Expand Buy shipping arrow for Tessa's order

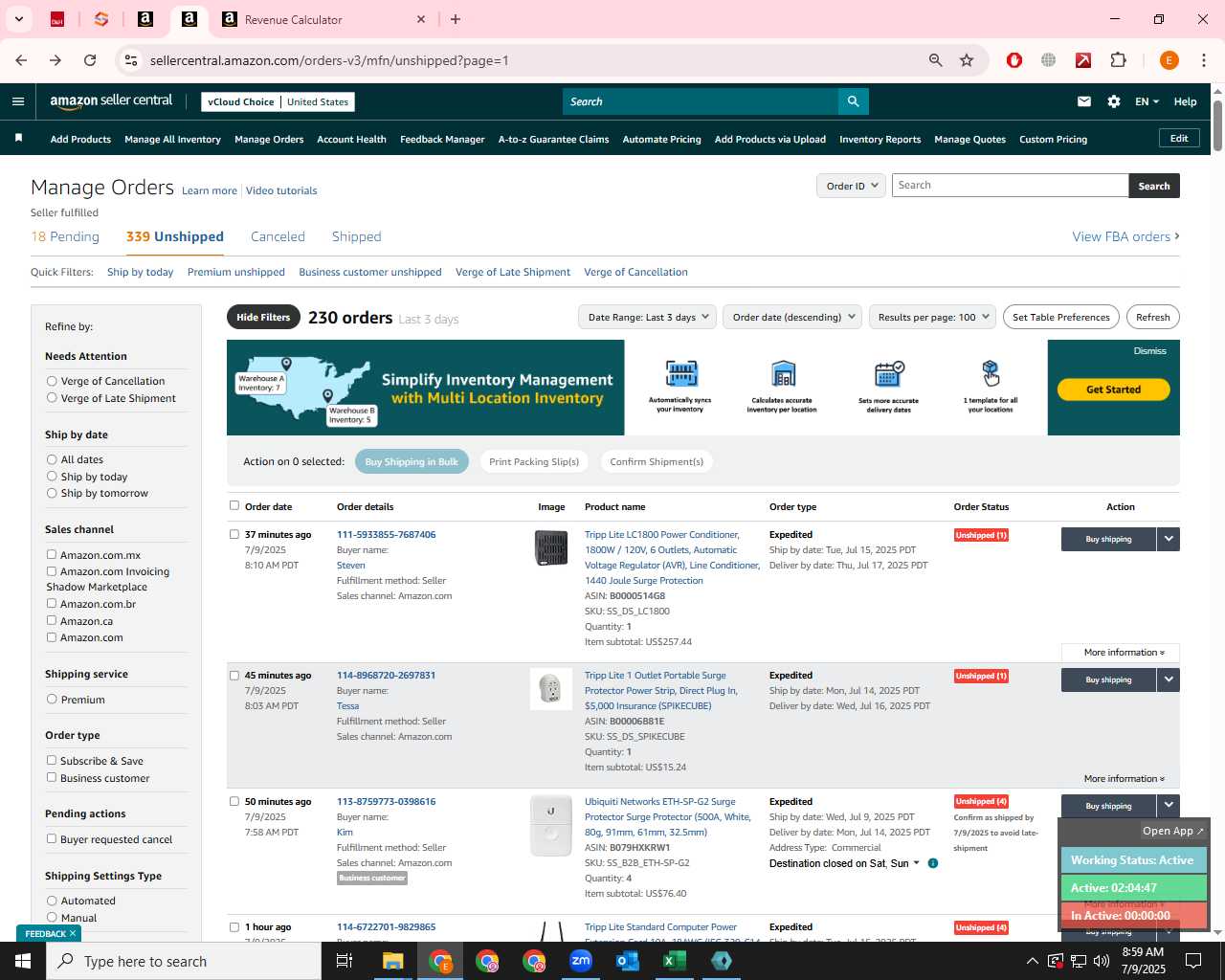pyautogui.click(x=1169, y=679)
